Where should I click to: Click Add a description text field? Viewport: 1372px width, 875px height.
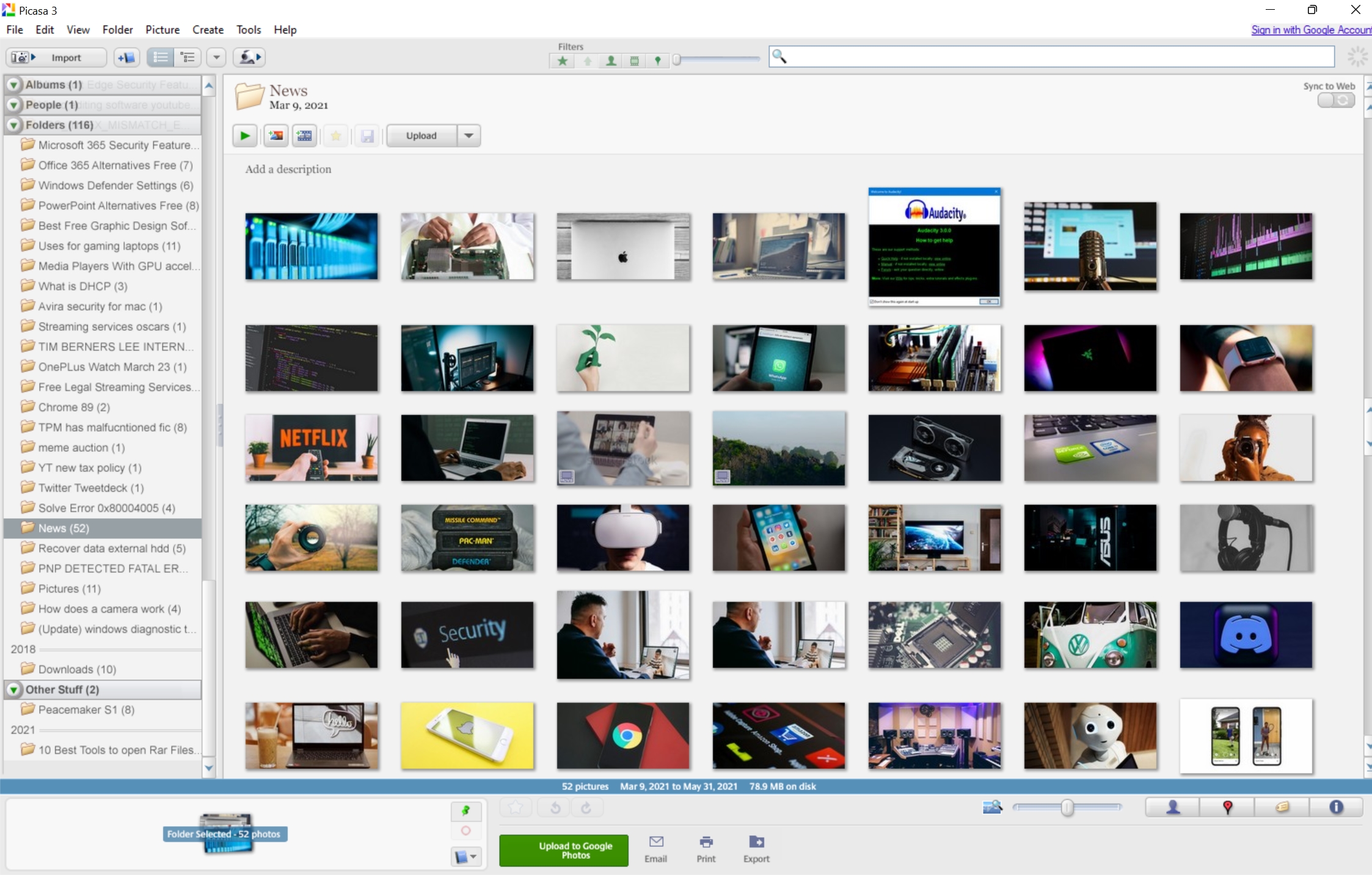point(289,169)
